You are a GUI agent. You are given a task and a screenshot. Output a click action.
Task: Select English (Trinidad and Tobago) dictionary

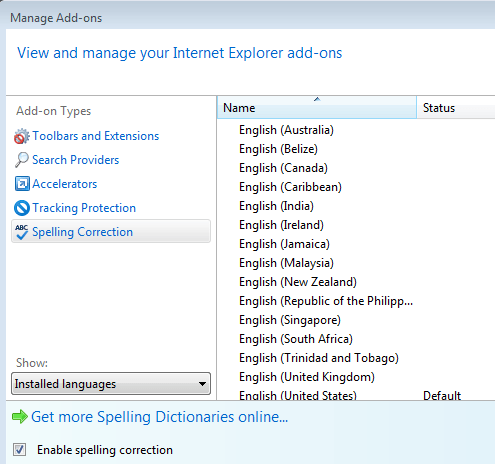click(319, 358)
